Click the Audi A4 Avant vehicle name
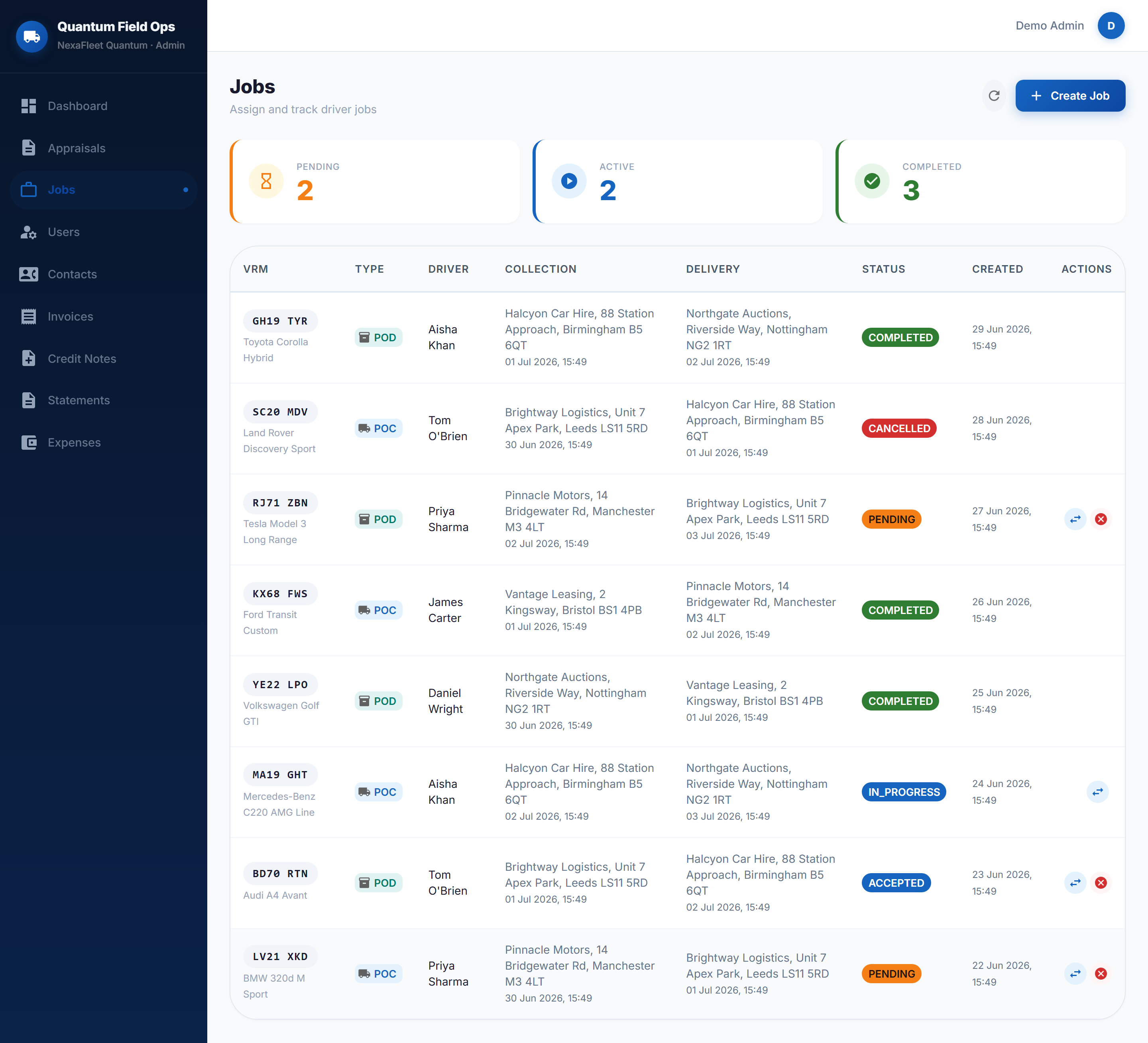The width and height of the screenshot is (1148, 1043). (275, 895)
